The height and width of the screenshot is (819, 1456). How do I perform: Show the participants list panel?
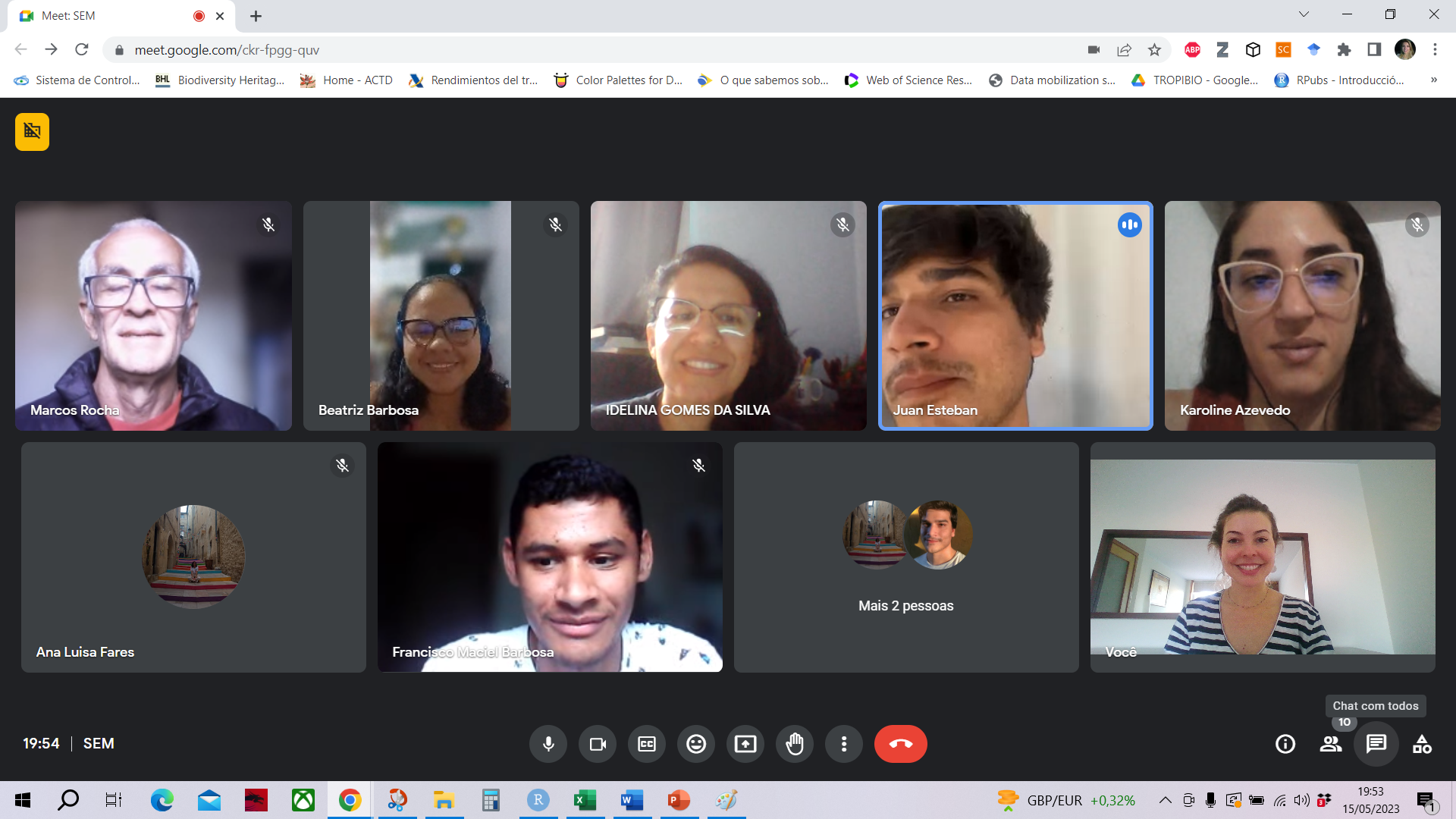click(1330, 744)
